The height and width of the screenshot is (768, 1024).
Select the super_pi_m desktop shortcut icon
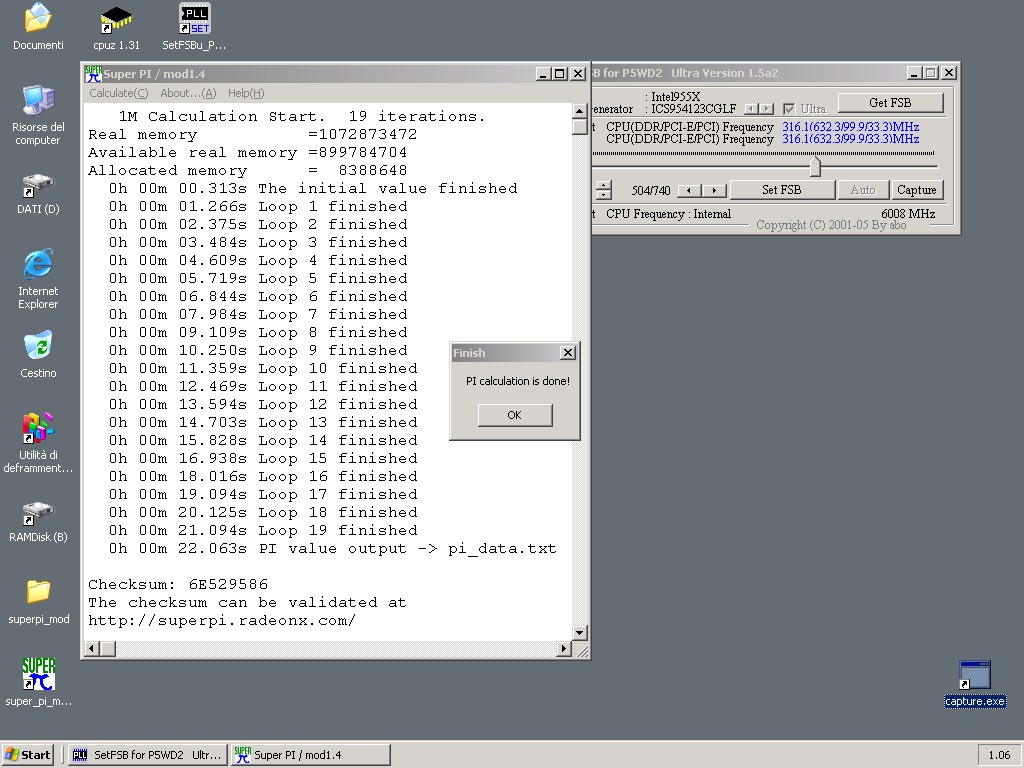(x=38, y=674)
